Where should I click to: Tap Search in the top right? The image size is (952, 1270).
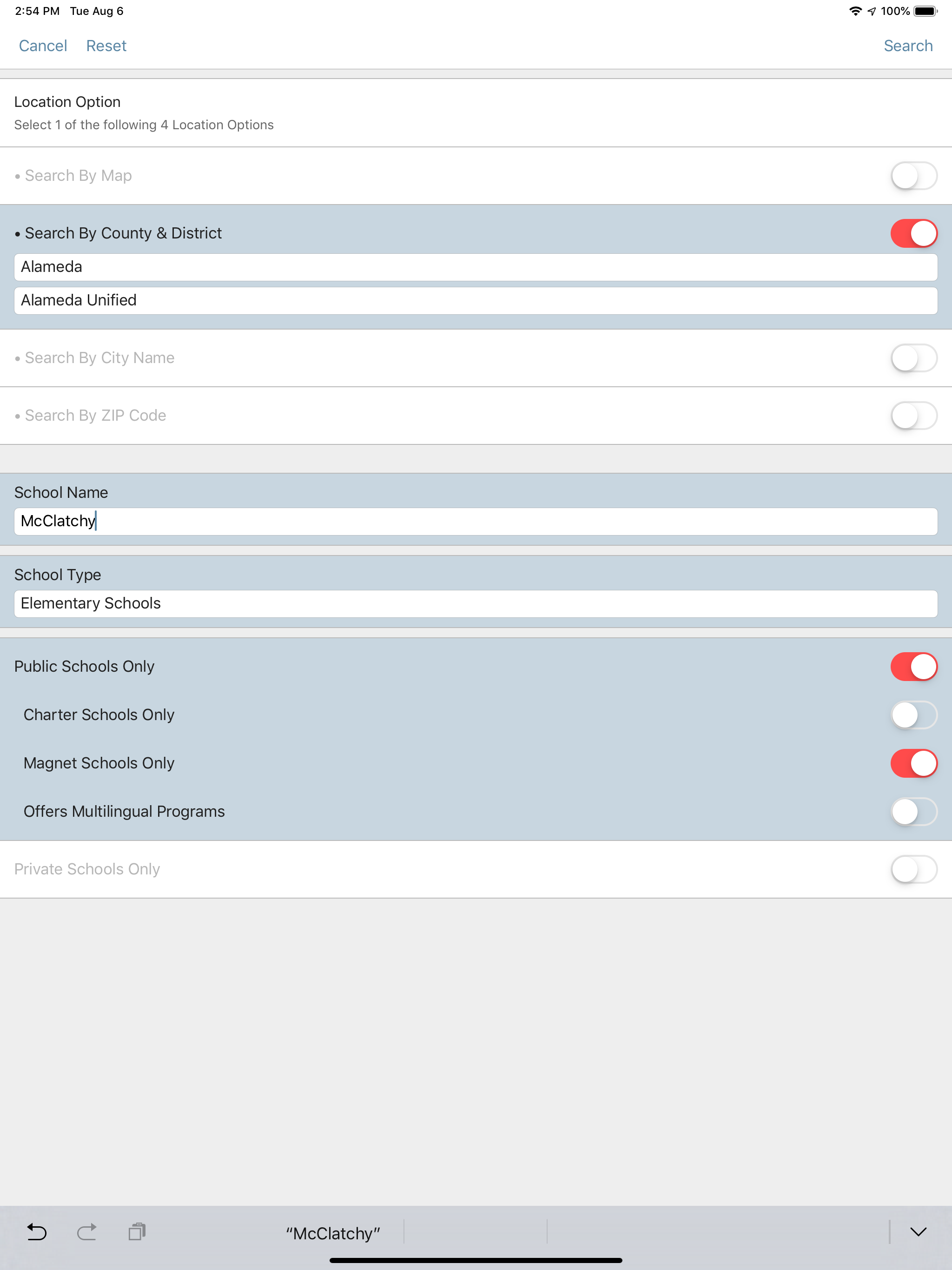(908, 46)
